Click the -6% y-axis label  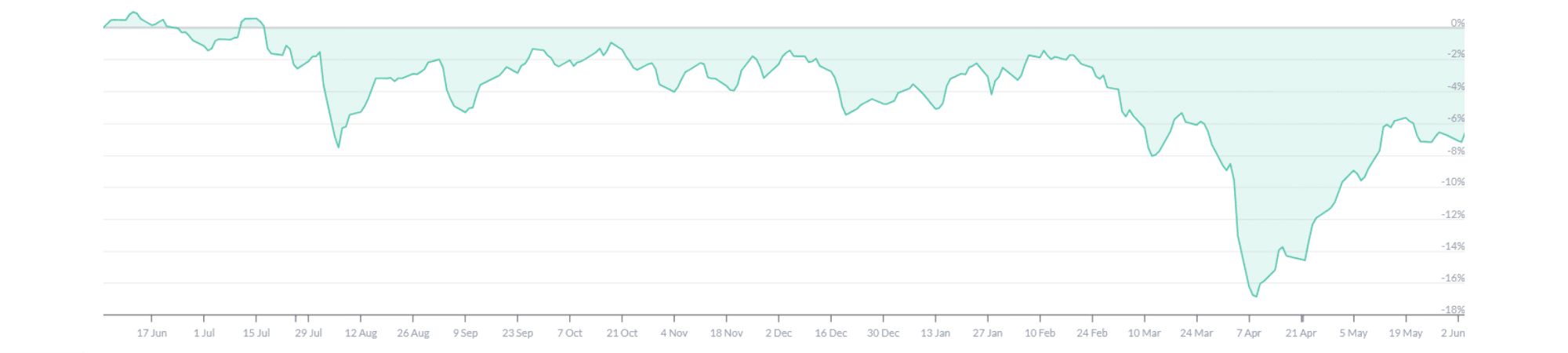tap(1455, 118)
